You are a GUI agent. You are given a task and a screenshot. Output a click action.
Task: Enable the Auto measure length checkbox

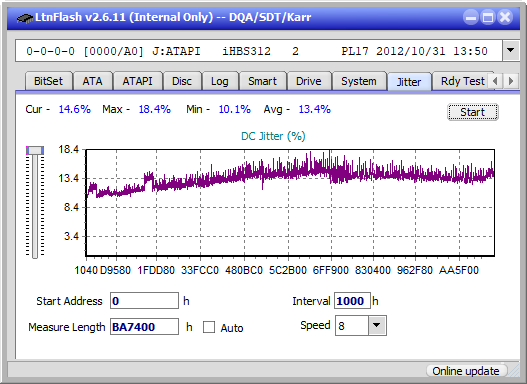[209, 327]
